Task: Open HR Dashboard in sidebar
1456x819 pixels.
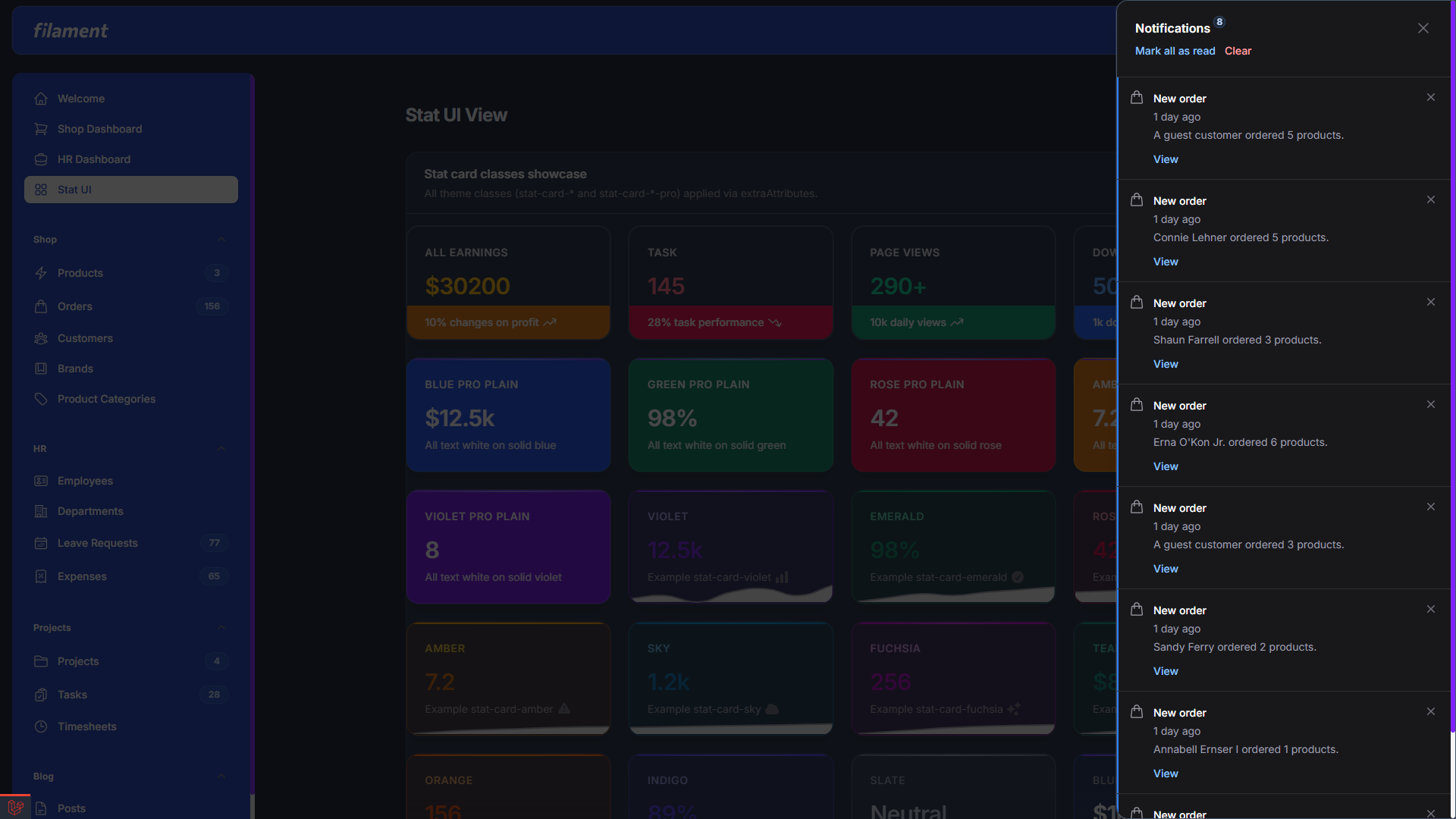Action: 131,159
